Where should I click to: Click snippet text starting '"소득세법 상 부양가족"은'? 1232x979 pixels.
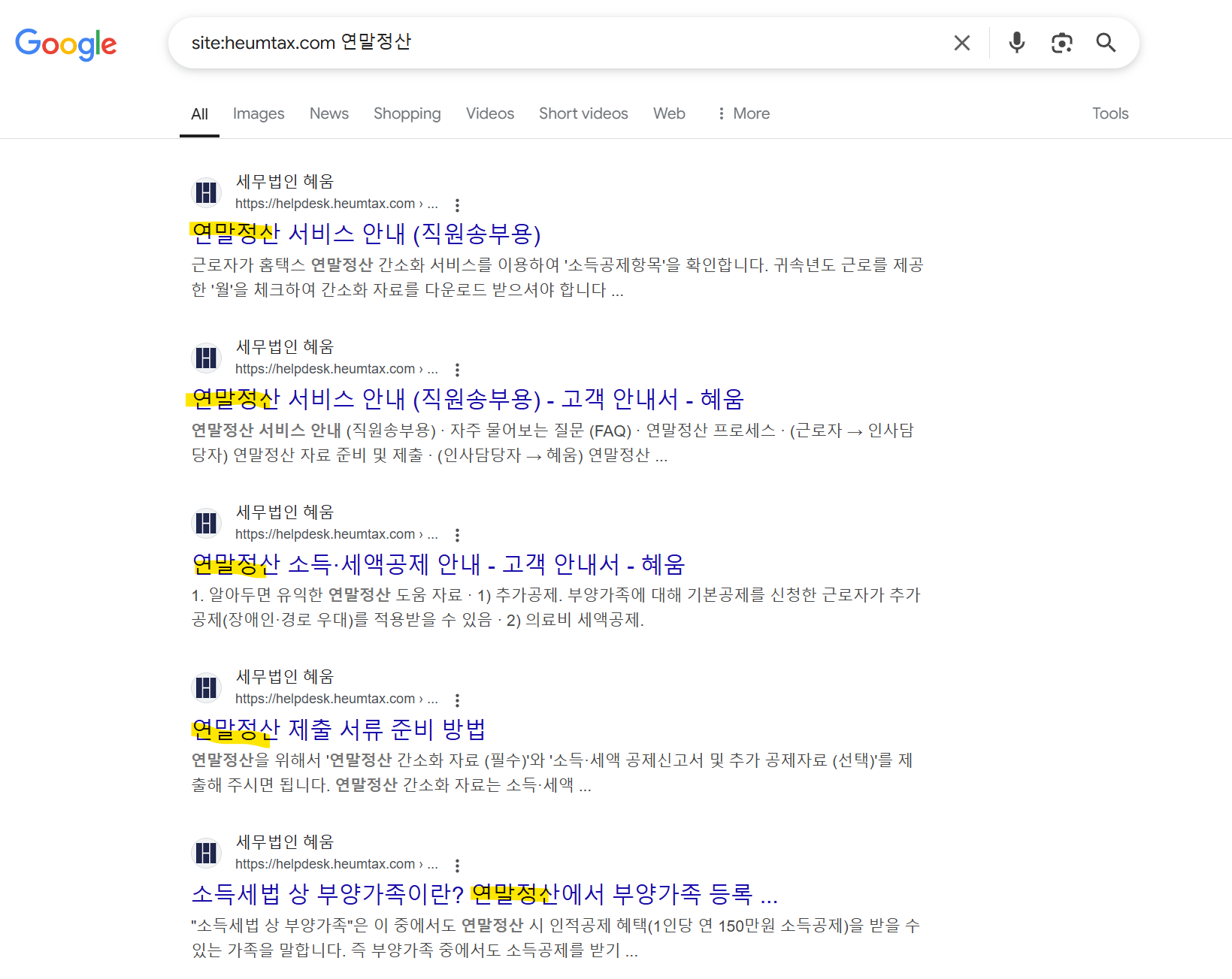pyautogui.click(x=555, y=938)
